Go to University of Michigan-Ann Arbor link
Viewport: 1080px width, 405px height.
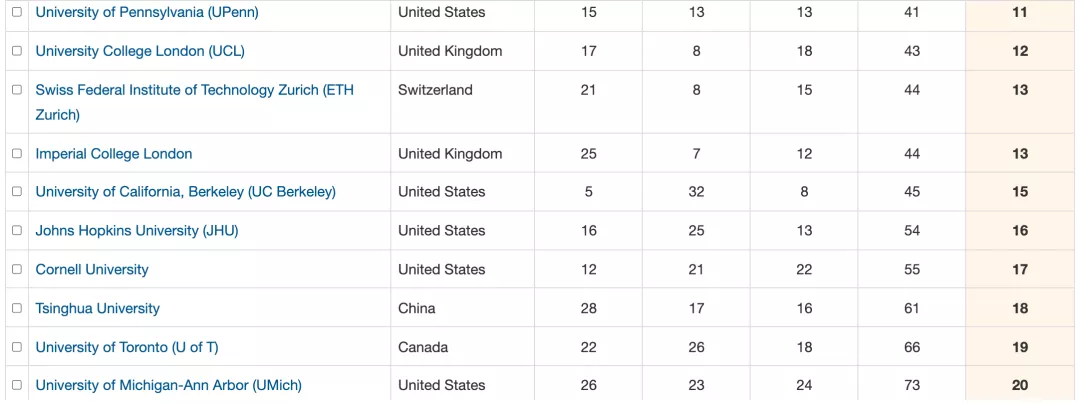(x=169, y=385)
